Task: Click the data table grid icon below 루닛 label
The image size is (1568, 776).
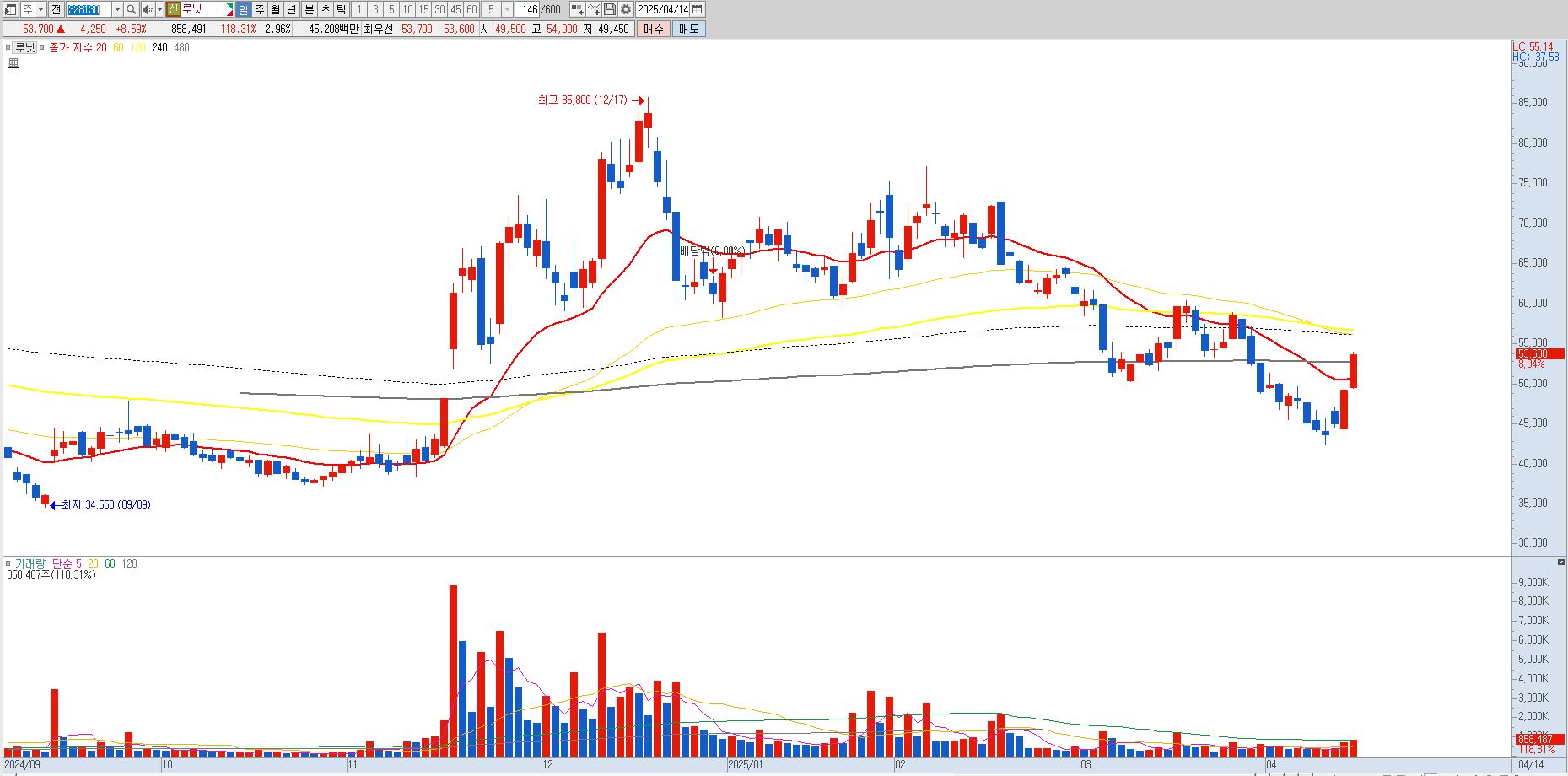Action: (13, 62)
